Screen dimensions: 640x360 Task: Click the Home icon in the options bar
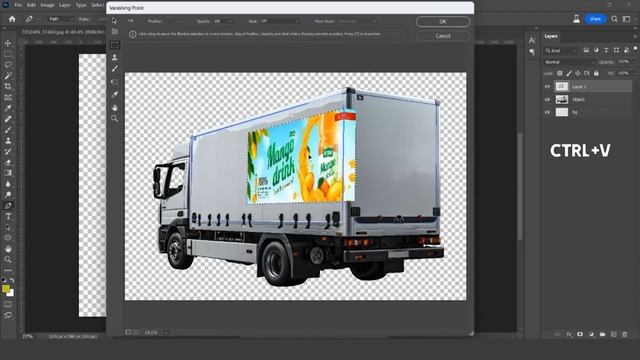[x=12, y=19]
